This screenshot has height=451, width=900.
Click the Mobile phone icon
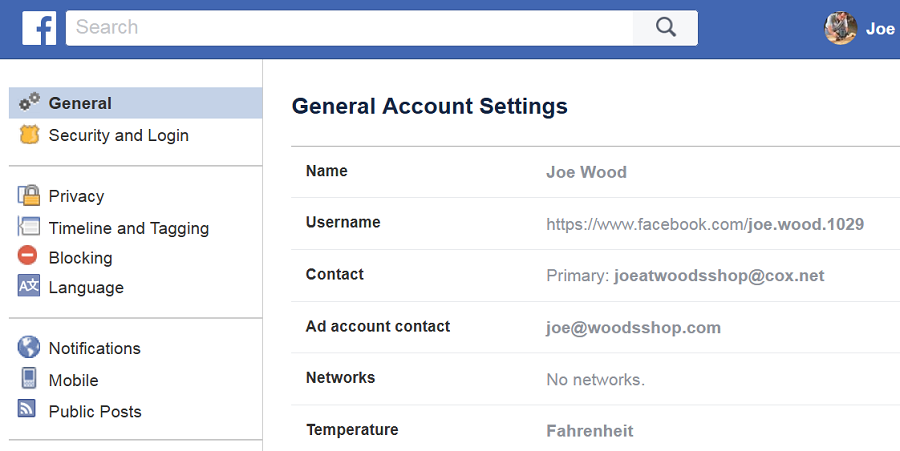point(29,379)
